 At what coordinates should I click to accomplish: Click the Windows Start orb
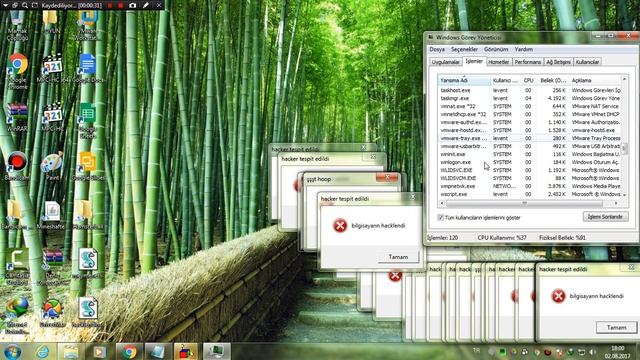pos(13,351)
